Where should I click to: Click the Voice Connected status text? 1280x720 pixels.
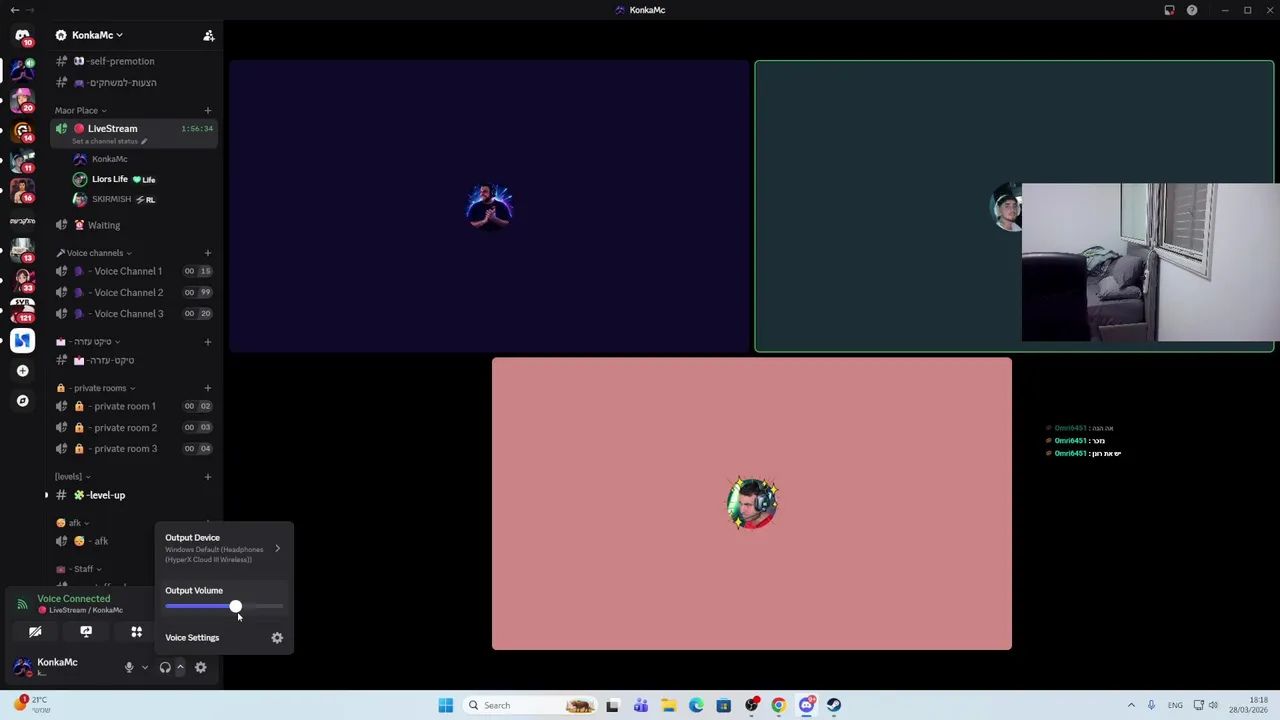click(x=74, y=599)
